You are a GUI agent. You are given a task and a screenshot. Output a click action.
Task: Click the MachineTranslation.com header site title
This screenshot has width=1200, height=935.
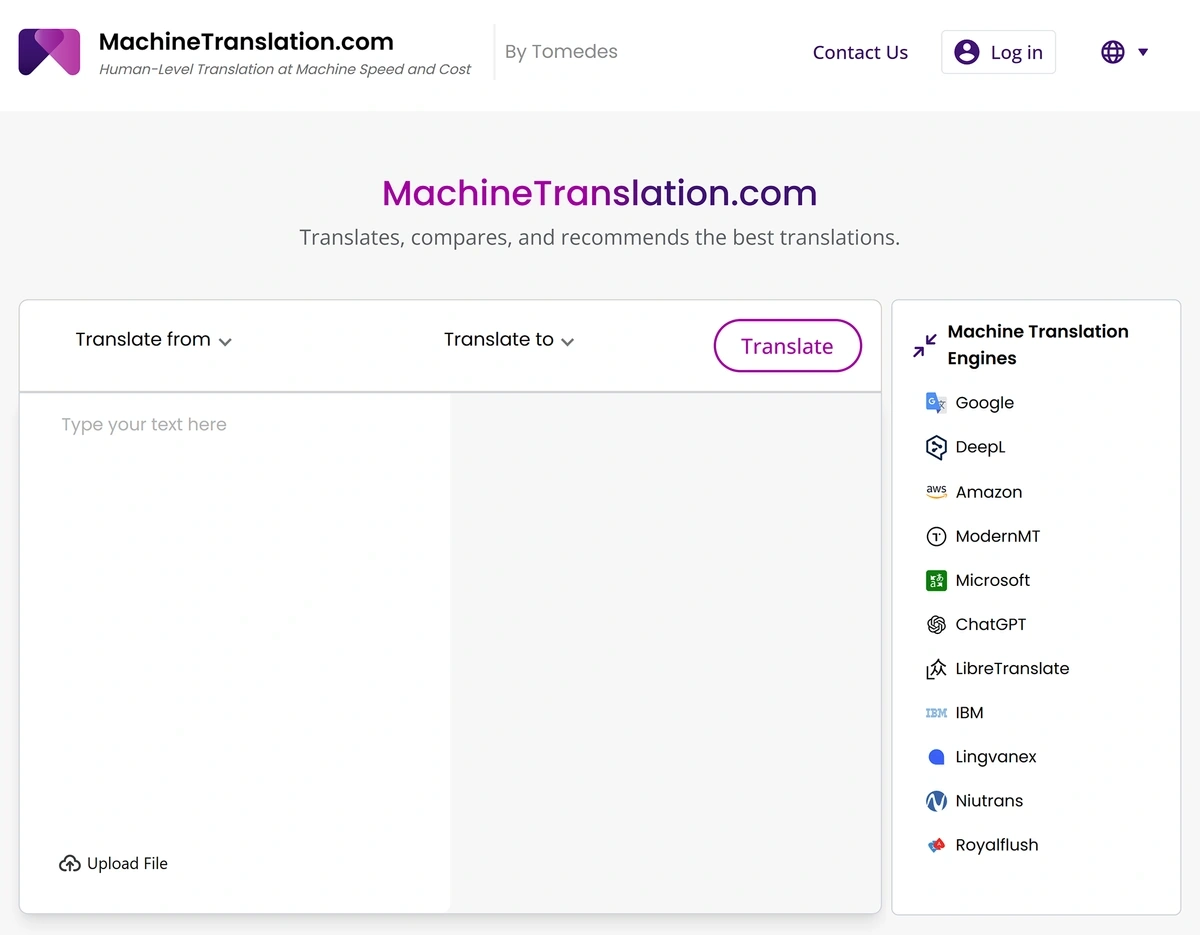(246, 42)
